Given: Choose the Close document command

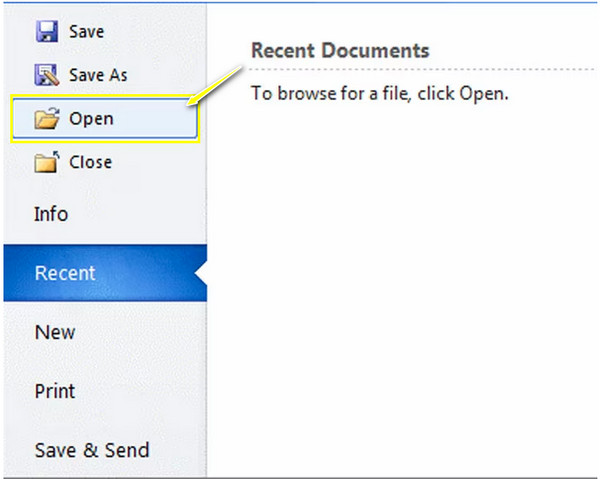Looking at the screenshot, I should [90, 162].
